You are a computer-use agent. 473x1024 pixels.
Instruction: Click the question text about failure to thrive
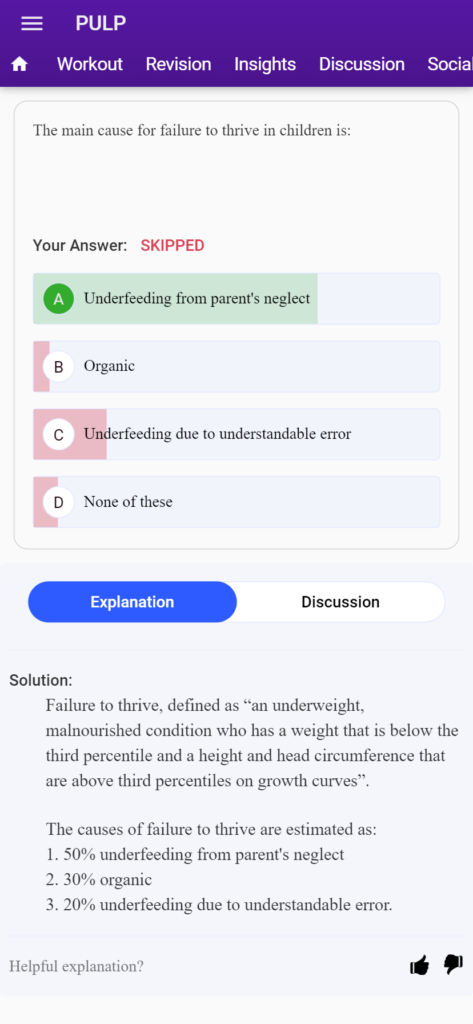(x=192, y=131)
